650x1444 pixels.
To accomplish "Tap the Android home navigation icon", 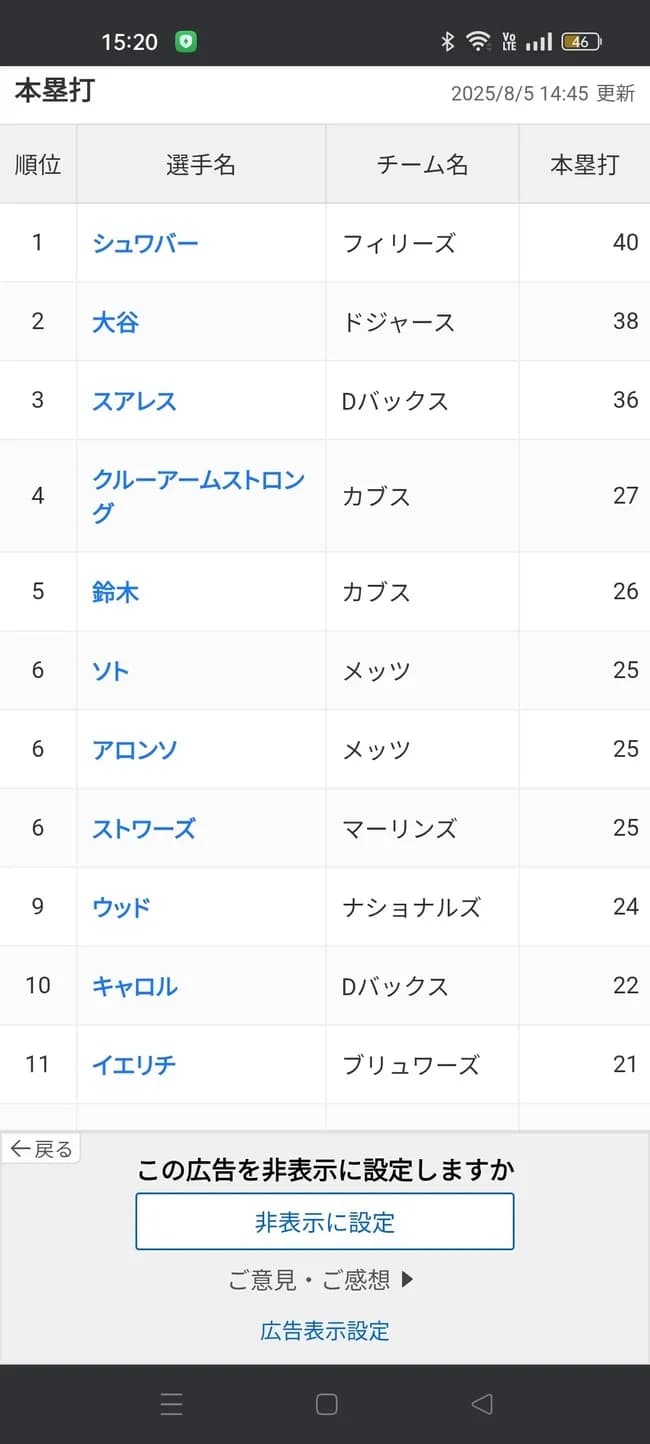I will click(x=325, y=1404).
